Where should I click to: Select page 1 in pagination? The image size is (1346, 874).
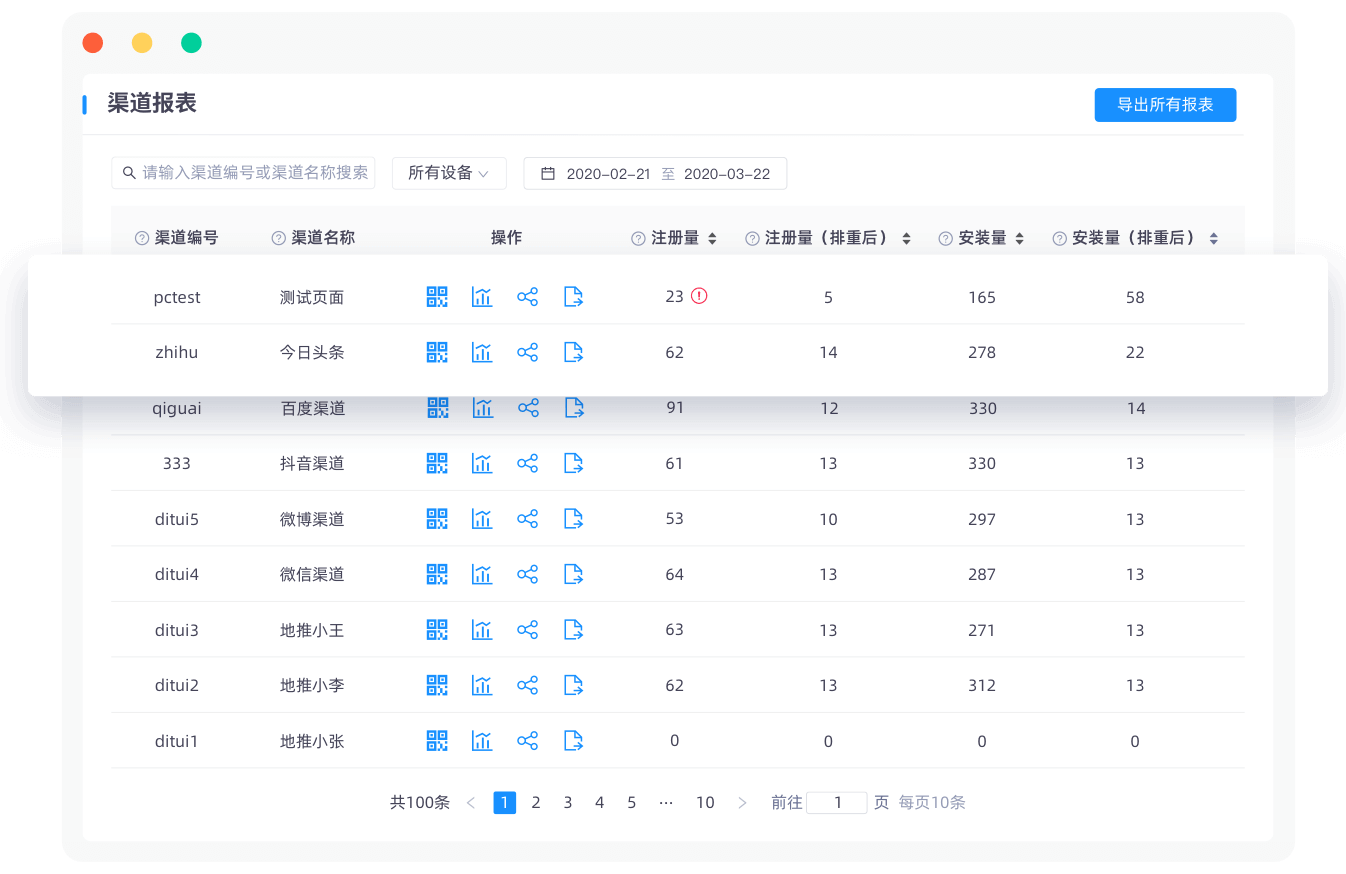click(x=505, y=802)
